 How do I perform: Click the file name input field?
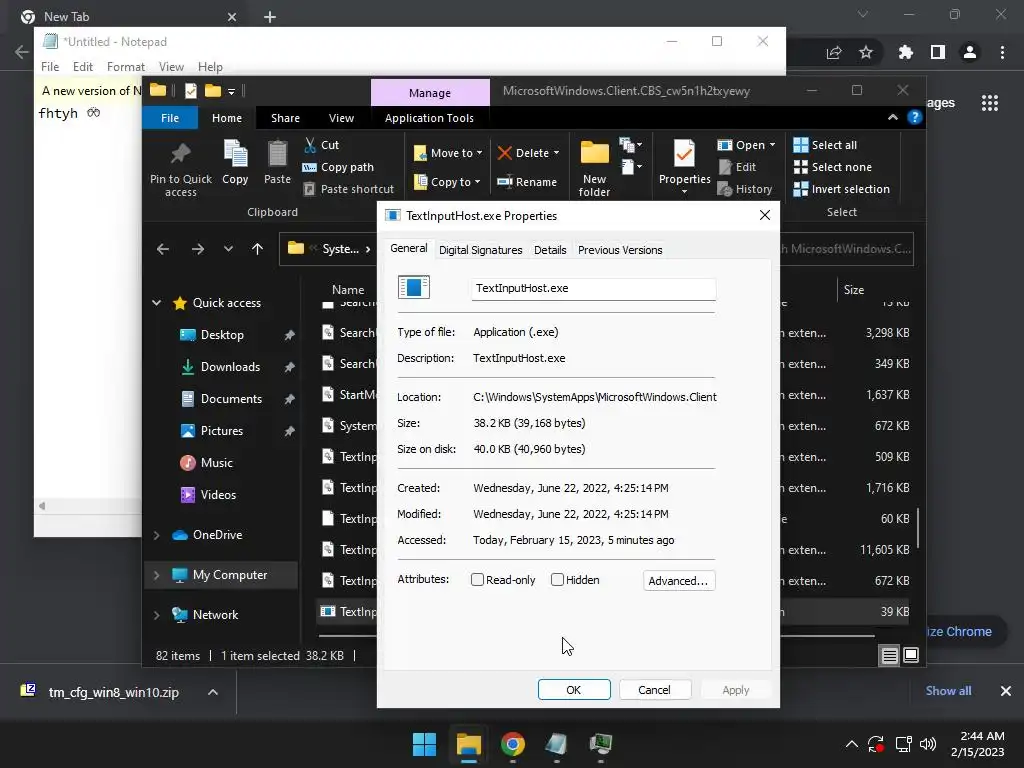pyautogui.click(x=593, y=289)
